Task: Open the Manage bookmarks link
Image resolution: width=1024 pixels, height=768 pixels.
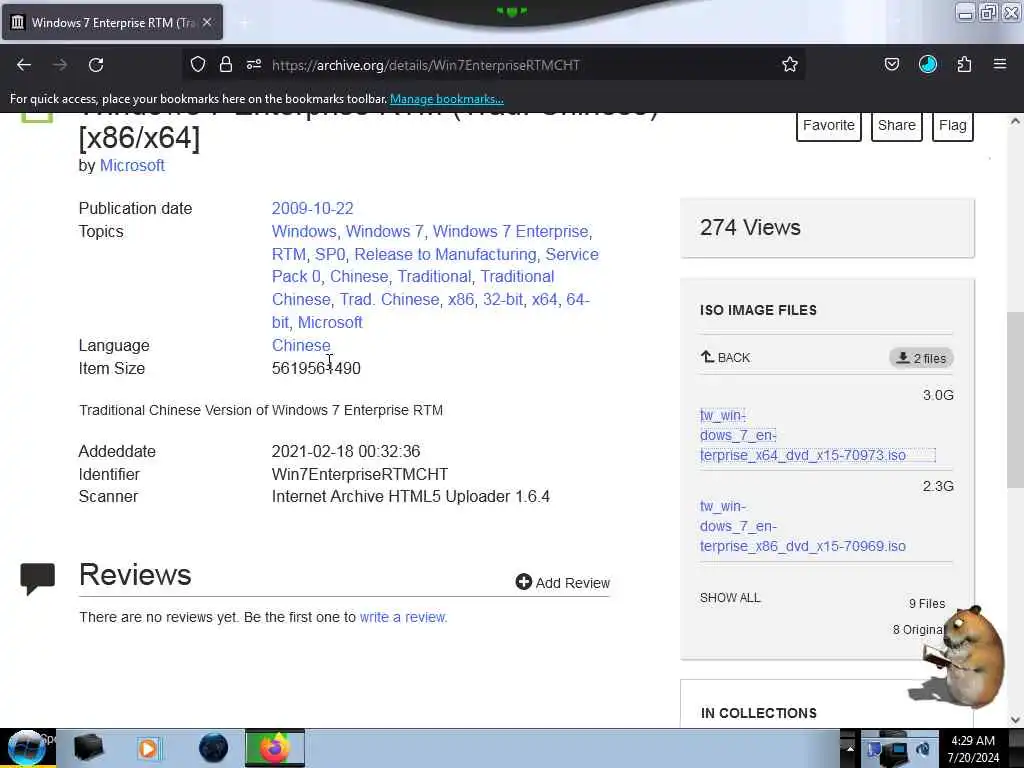Action: 447,99
